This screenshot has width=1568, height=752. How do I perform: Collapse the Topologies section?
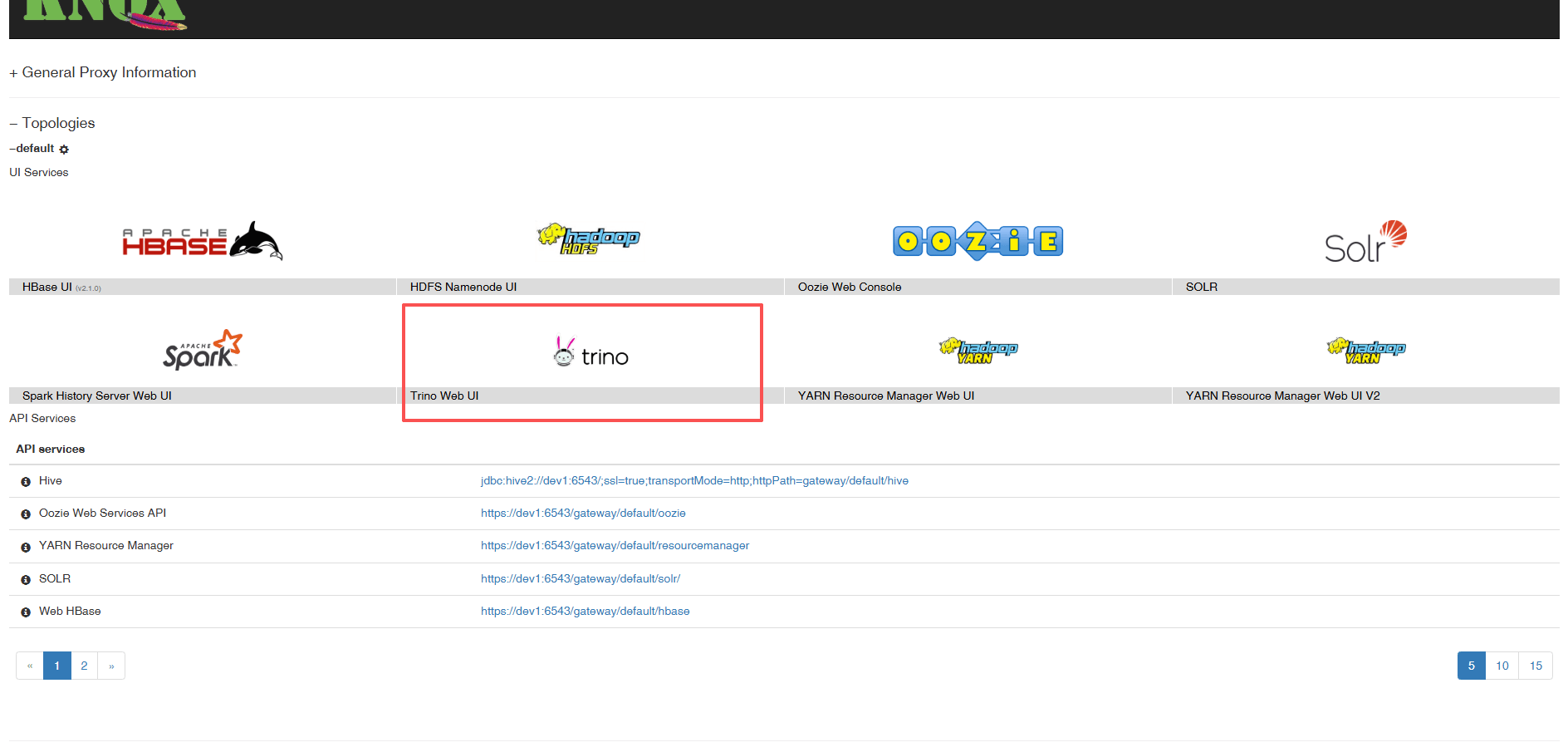coord(51,123)
